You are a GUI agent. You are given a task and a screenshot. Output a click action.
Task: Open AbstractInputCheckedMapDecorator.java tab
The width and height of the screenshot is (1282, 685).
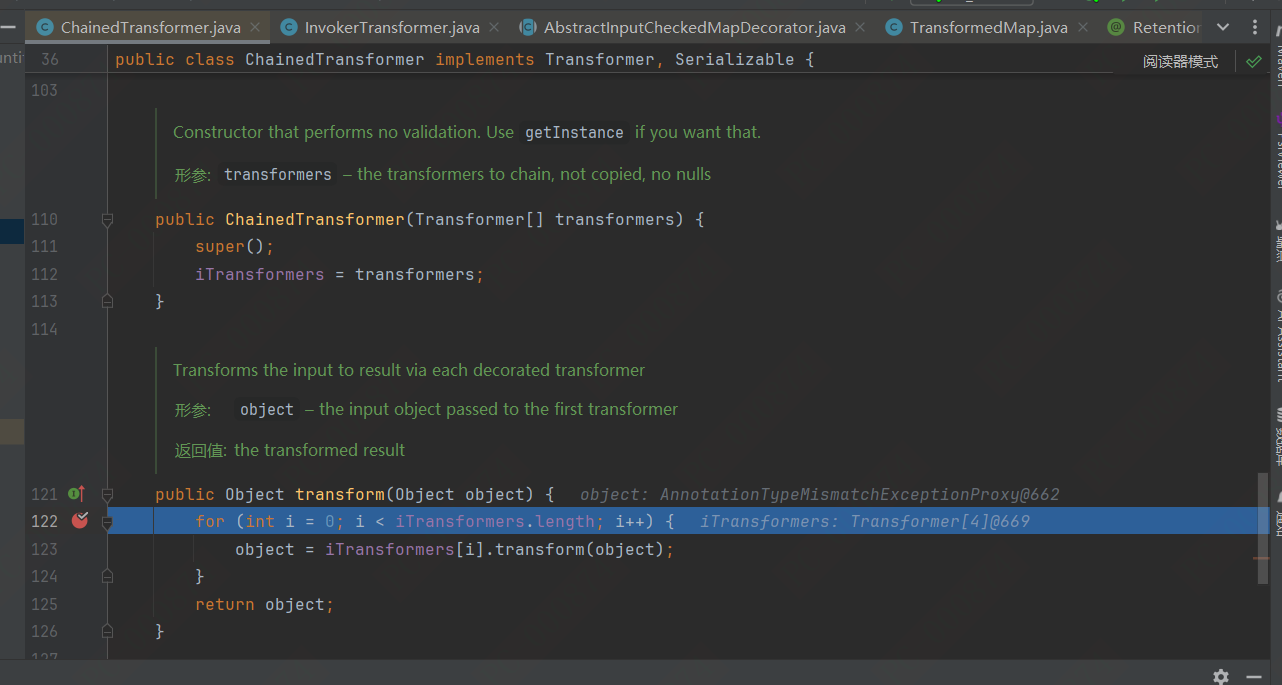coord(694,27)
